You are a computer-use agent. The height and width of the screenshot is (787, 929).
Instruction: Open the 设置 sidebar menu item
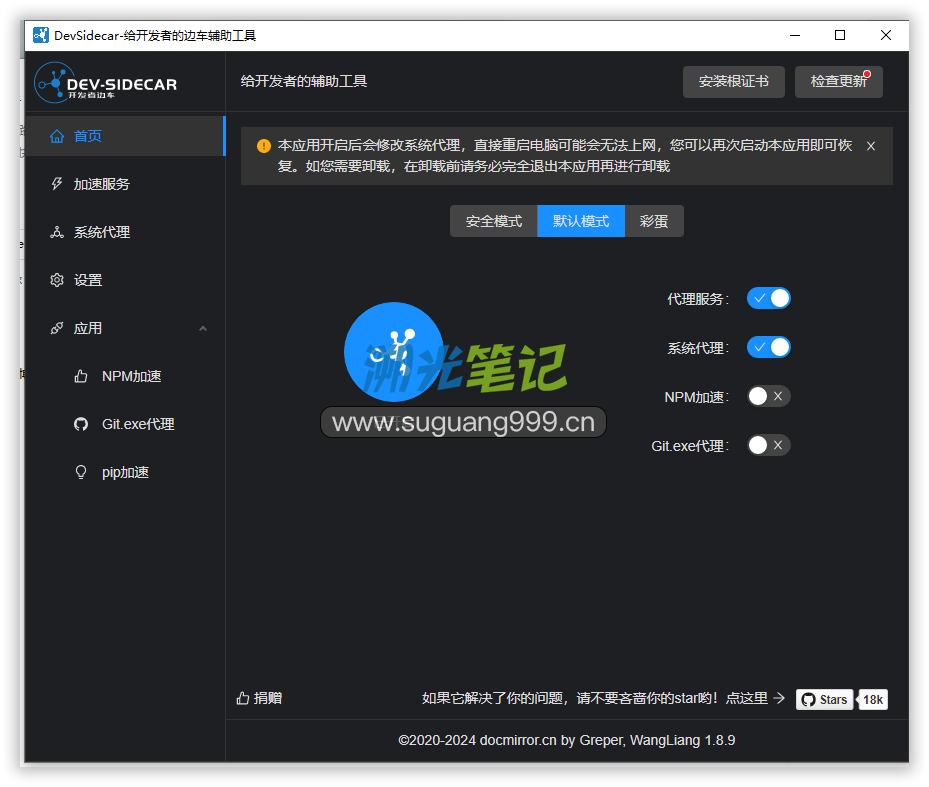tap(125, 280)
